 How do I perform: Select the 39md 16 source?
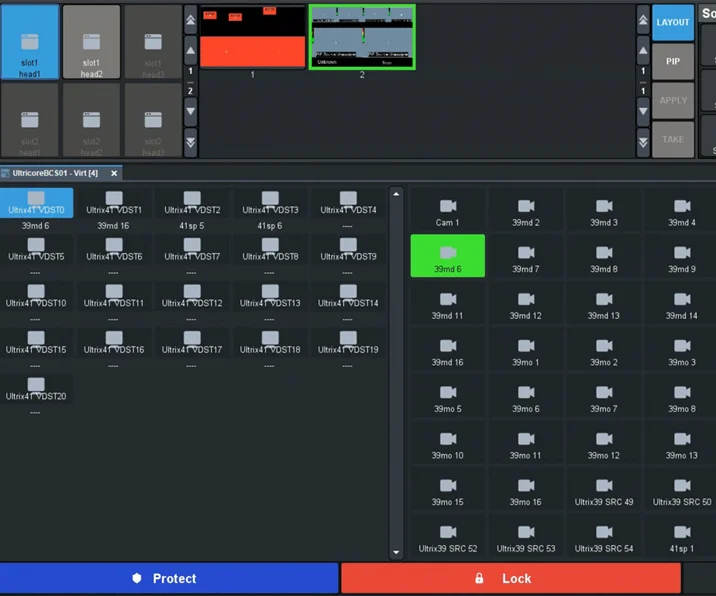[448, 349]
